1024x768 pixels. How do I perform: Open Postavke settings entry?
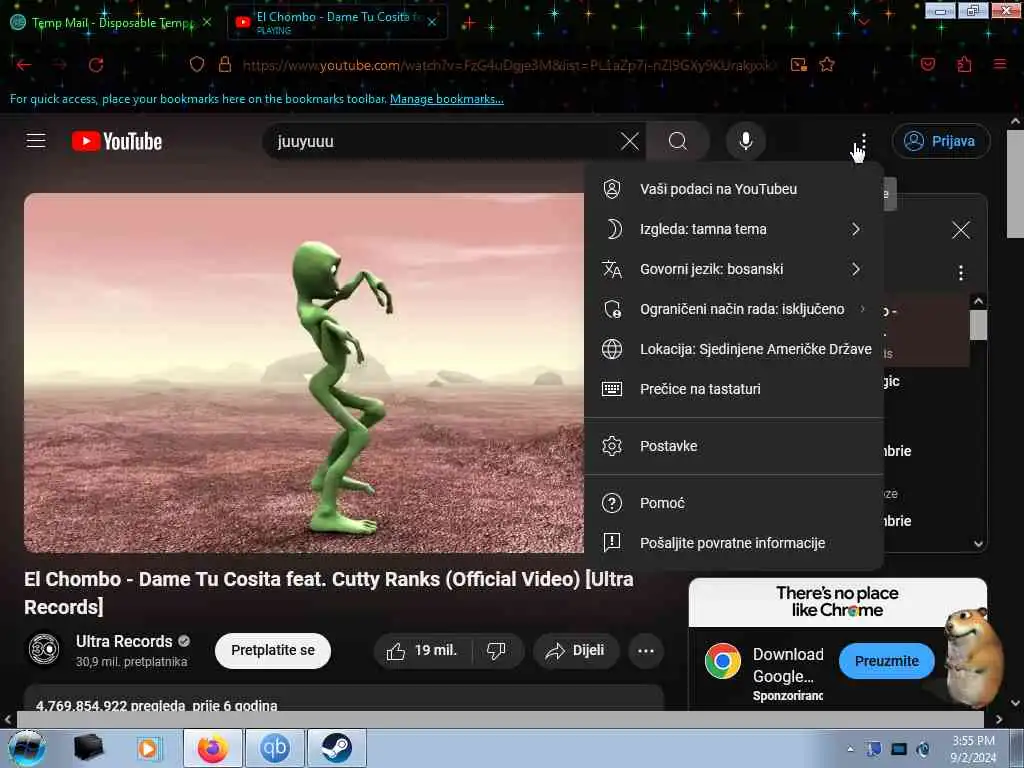(733, 446)
